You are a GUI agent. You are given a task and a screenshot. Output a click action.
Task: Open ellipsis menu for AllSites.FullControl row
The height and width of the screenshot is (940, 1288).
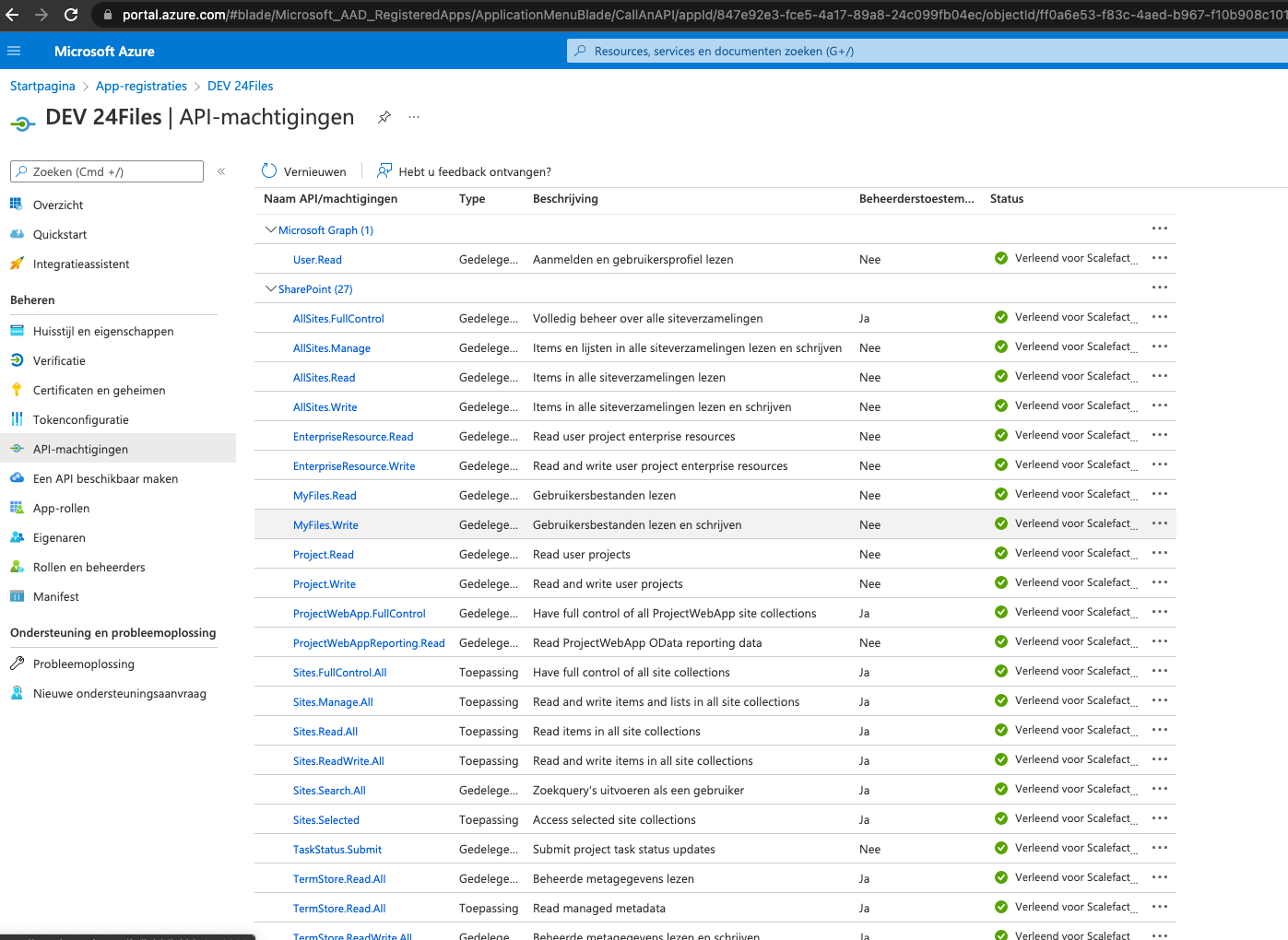[x=1159, y=317]
